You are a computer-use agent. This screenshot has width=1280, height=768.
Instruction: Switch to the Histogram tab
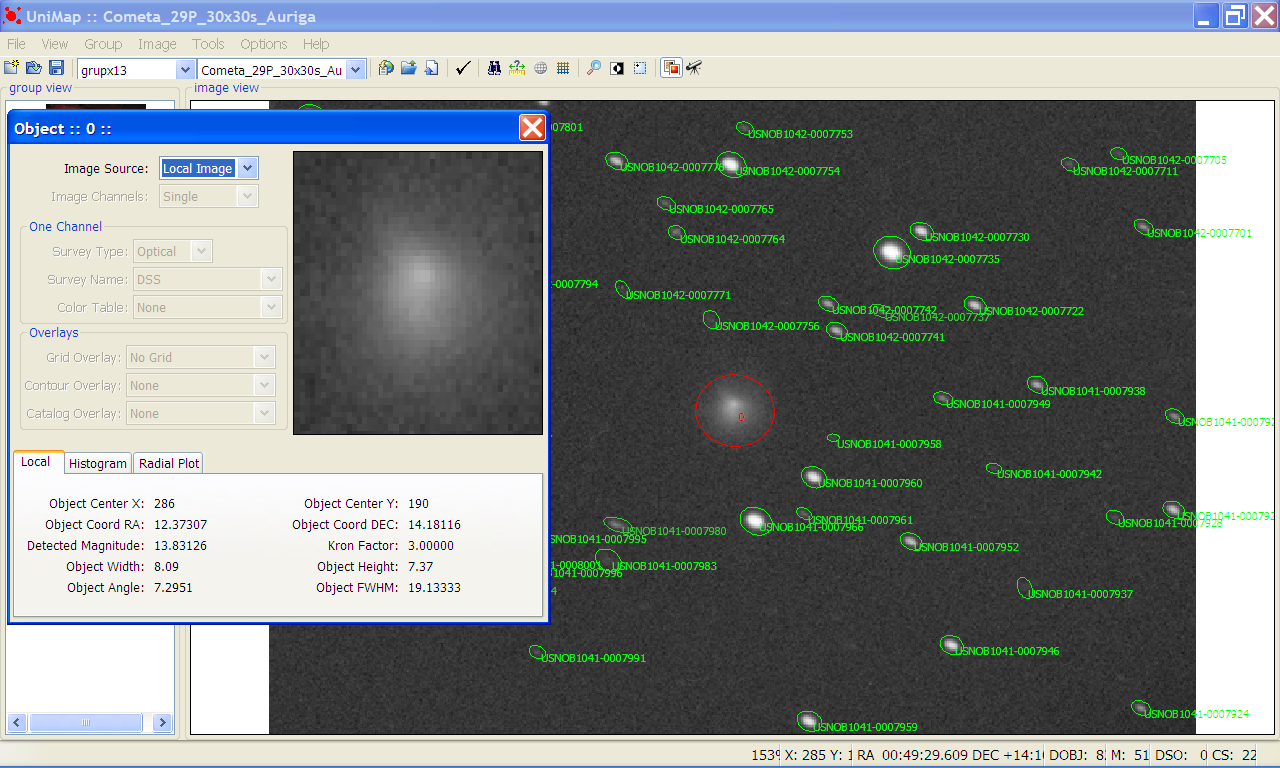[98, 463]
